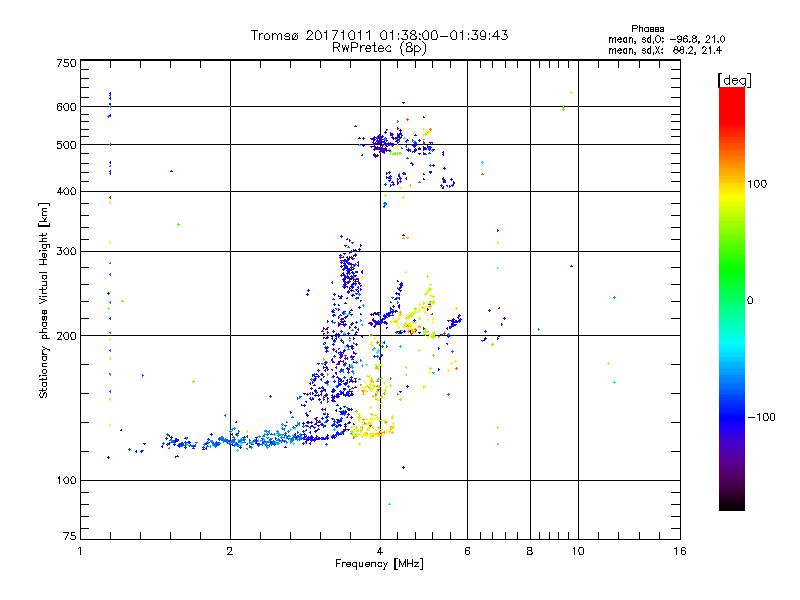This screenshot has width=800, height=600.
Task: Click the x-axis tick label '1'
Action: [80, 551]
